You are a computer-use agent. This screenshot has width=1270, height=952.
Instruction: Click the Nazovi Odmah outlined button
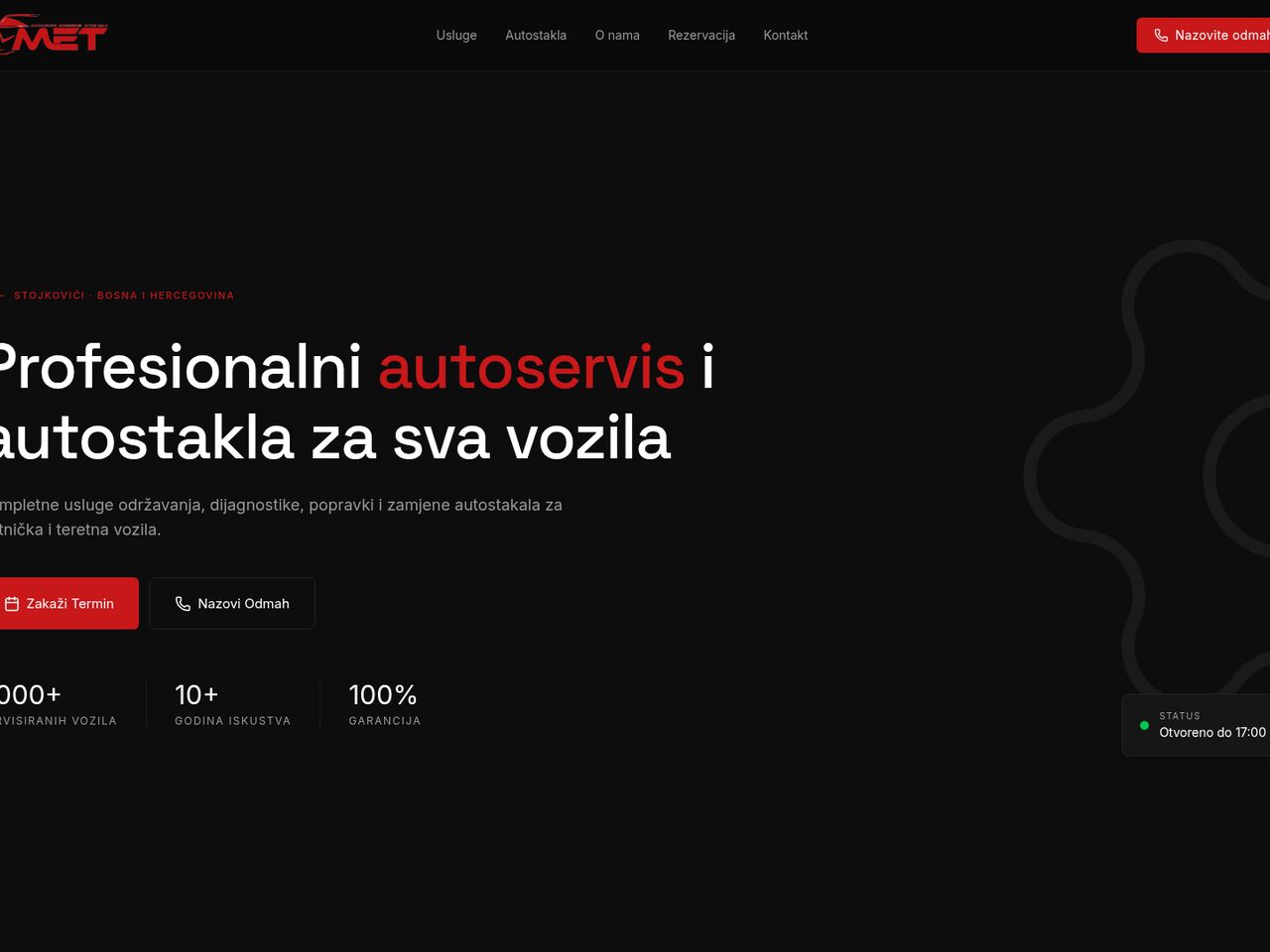232,603
